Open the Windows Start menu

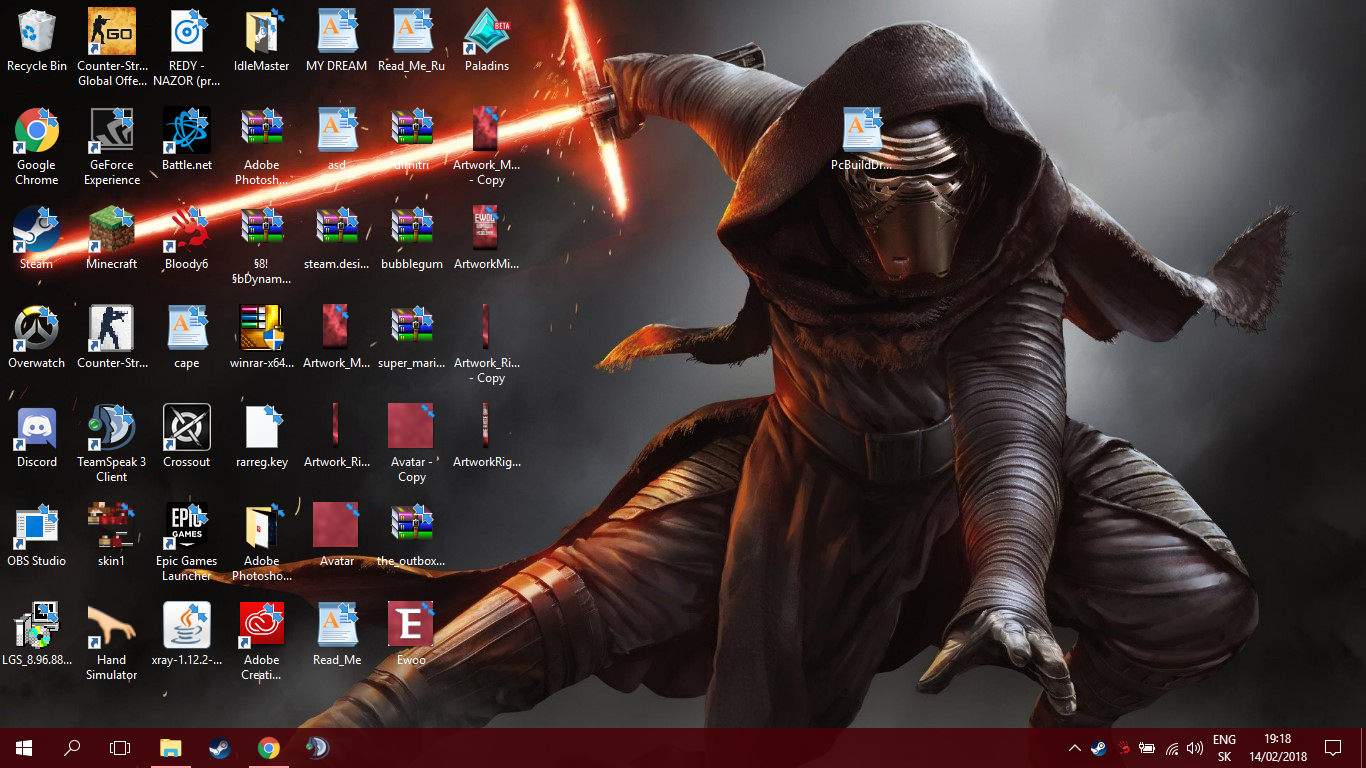(x=24, y=748)
